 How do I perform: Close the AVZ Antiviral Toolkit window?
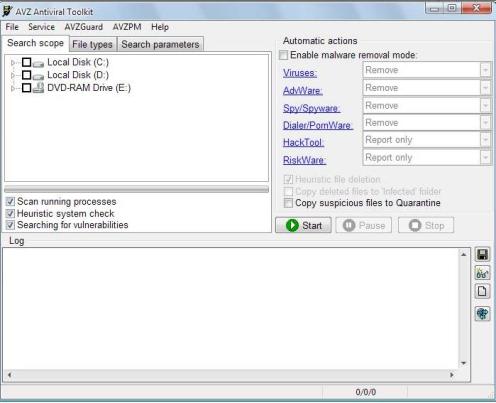click(477, 8)
